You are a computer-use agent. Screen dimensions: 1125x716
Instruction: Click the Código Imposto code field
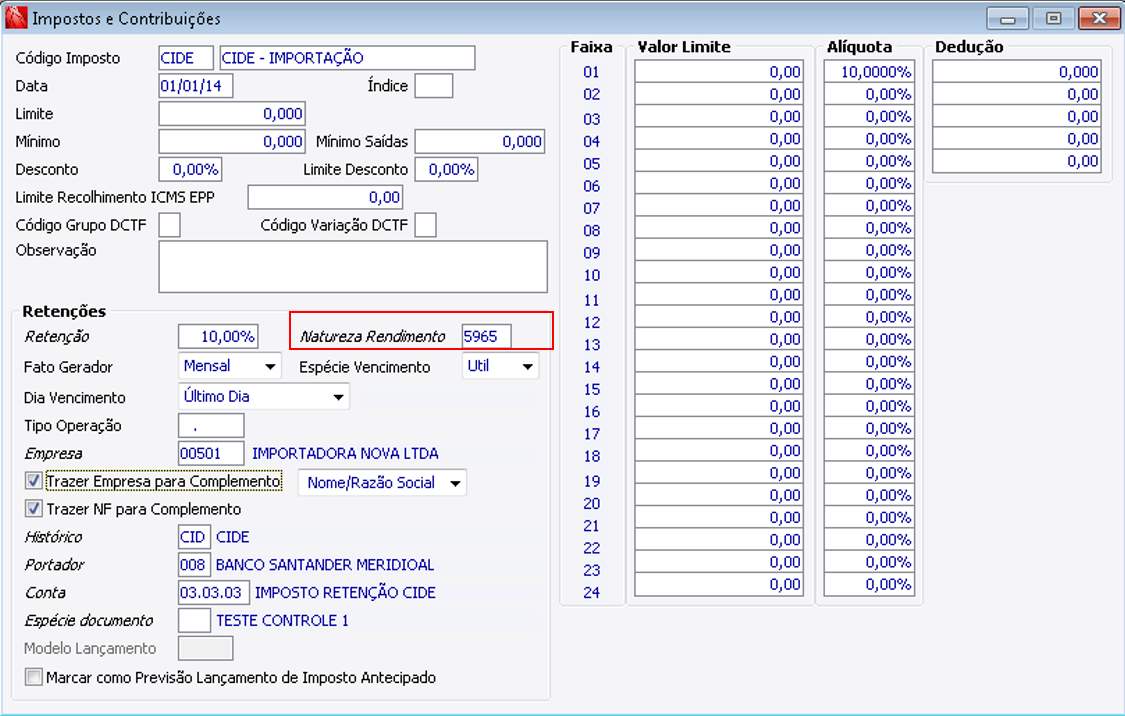(186, 57)
